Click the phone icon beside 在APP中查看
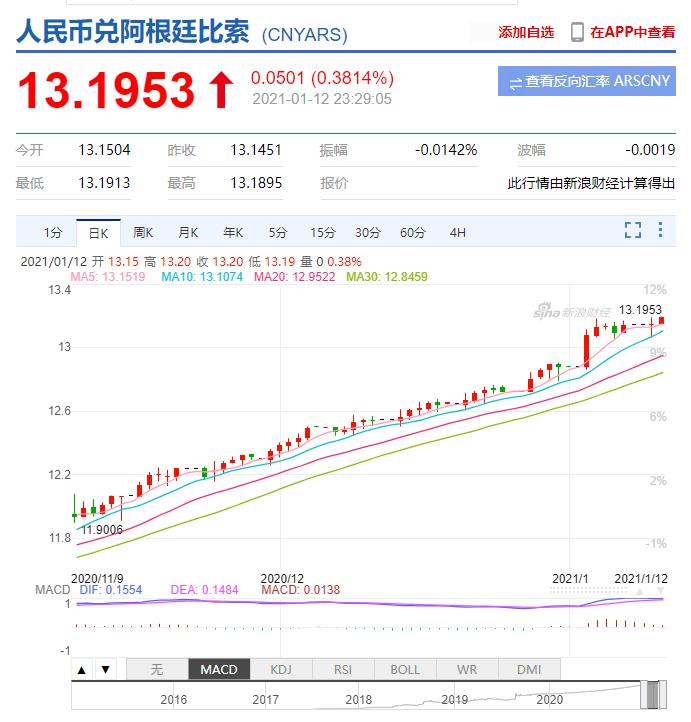Screen dimensions: 691x722 (x=577, y=32)
